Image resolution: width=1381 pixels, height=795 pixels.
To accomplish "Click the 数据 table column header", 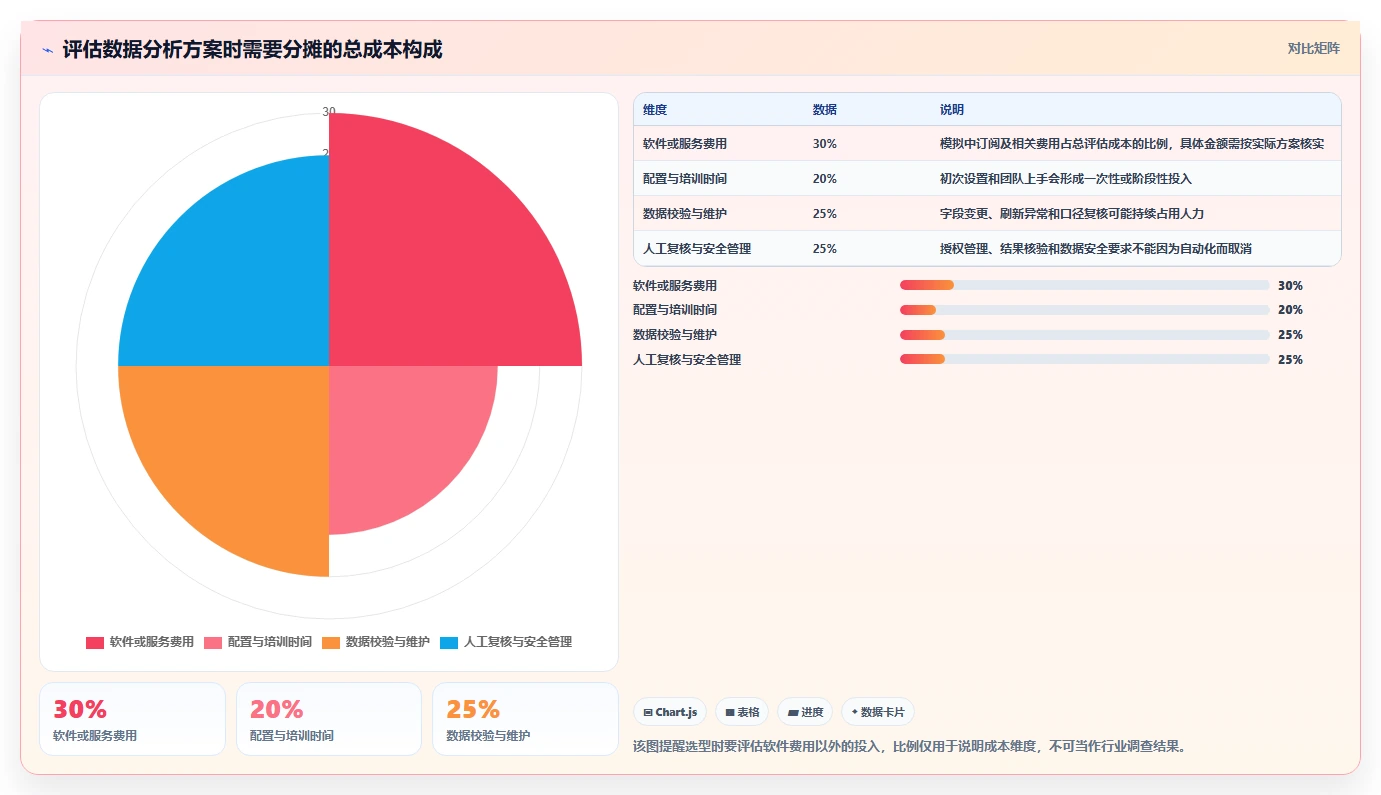I will [825, 110].
